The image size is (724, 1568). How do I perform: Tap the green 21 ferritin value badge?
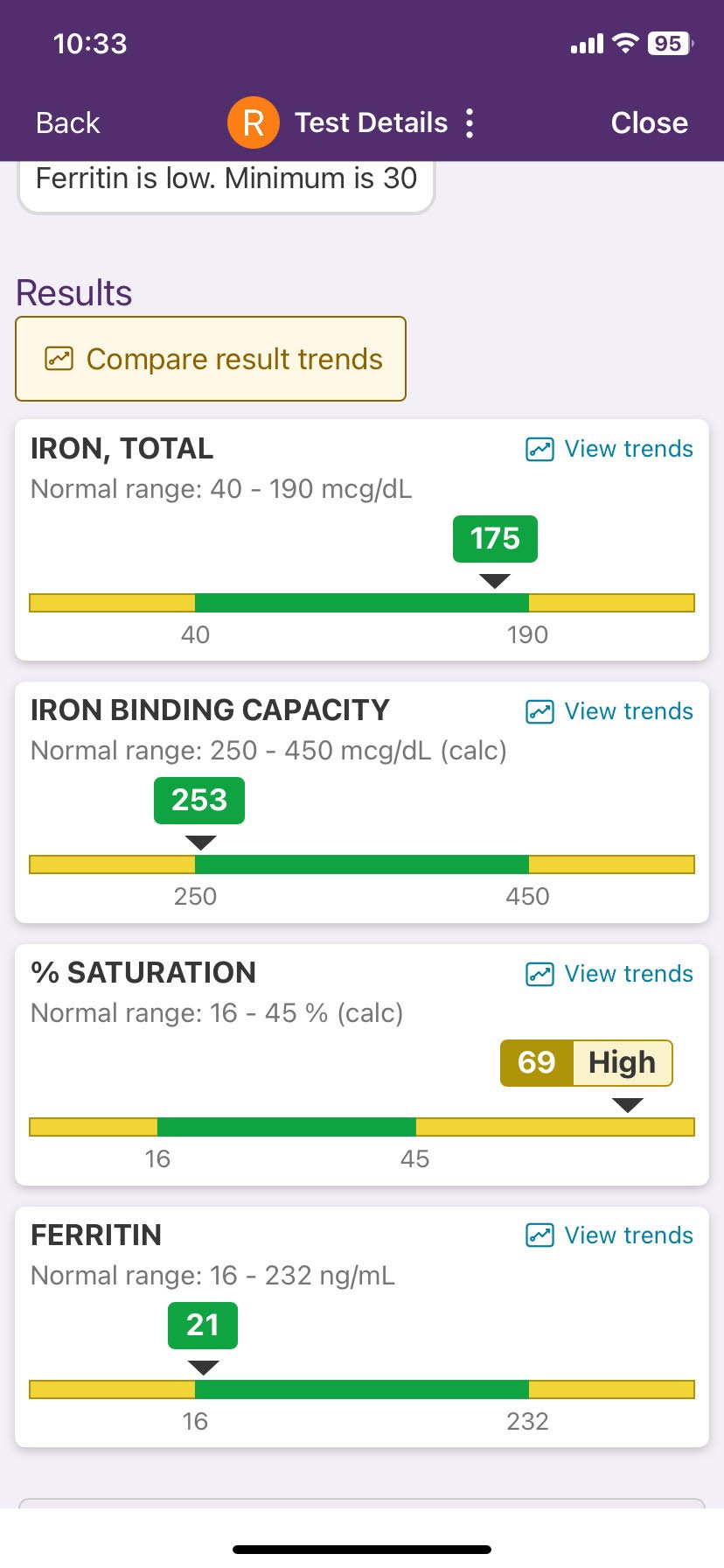coord(203,1325)
